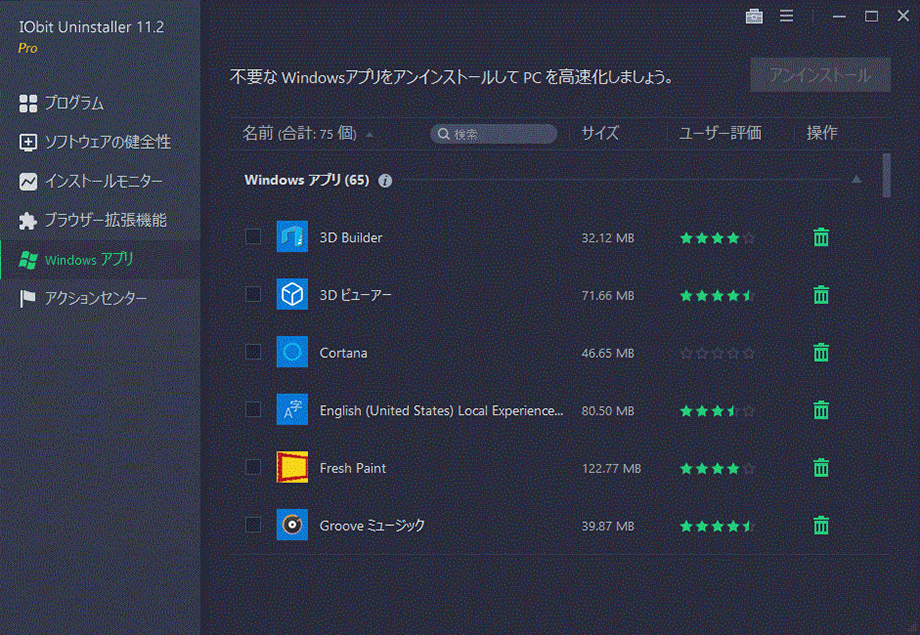Click the Windows アプリ (65) info icon

point(385,181)
